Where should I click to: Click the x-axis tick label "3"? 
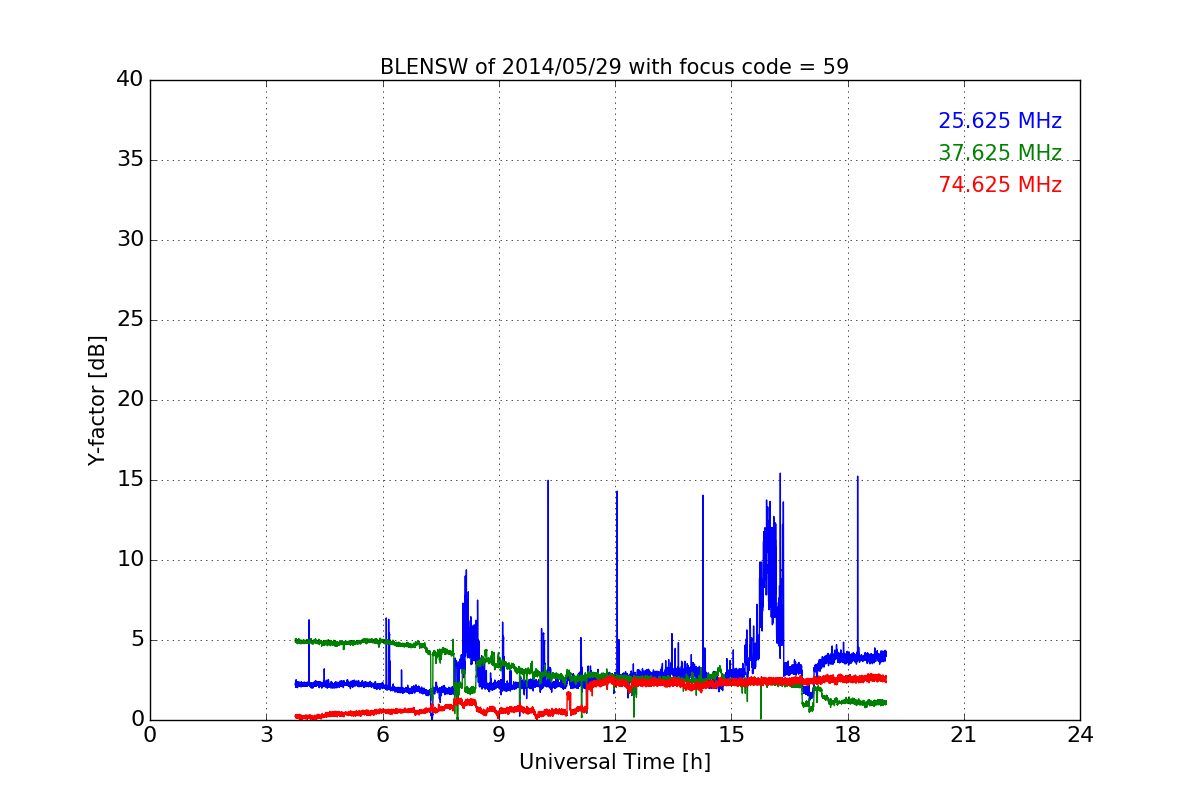[x=266, y=735]
